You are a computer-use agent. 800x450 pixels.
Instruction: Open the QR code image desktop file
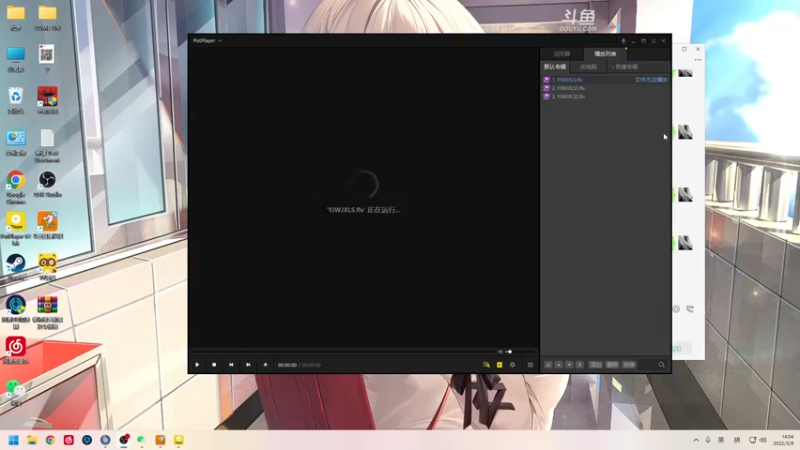pos(46,59)
